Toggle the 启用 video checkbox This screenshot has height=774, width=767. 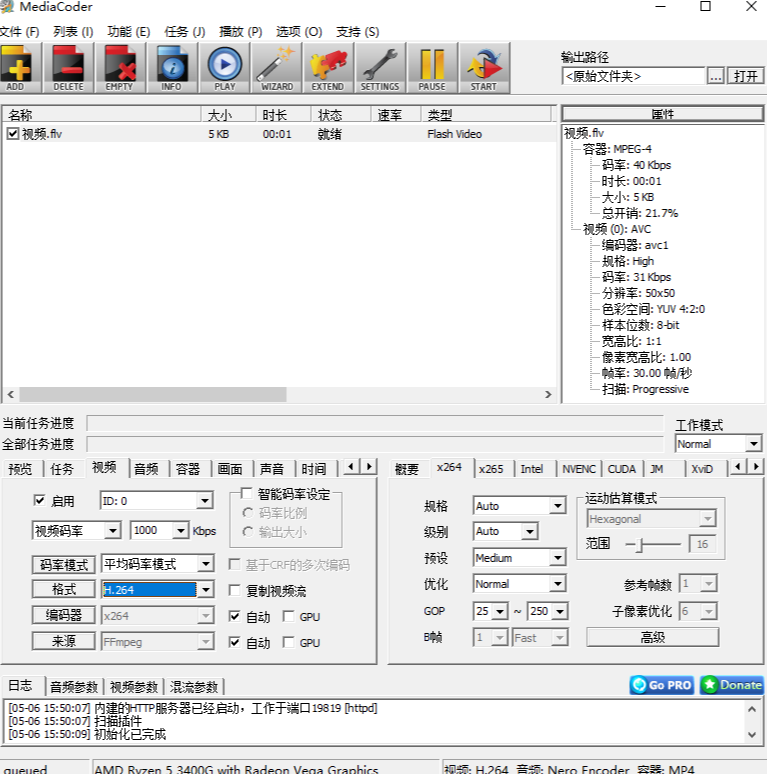pyautogui.click(x=39, y=501)
